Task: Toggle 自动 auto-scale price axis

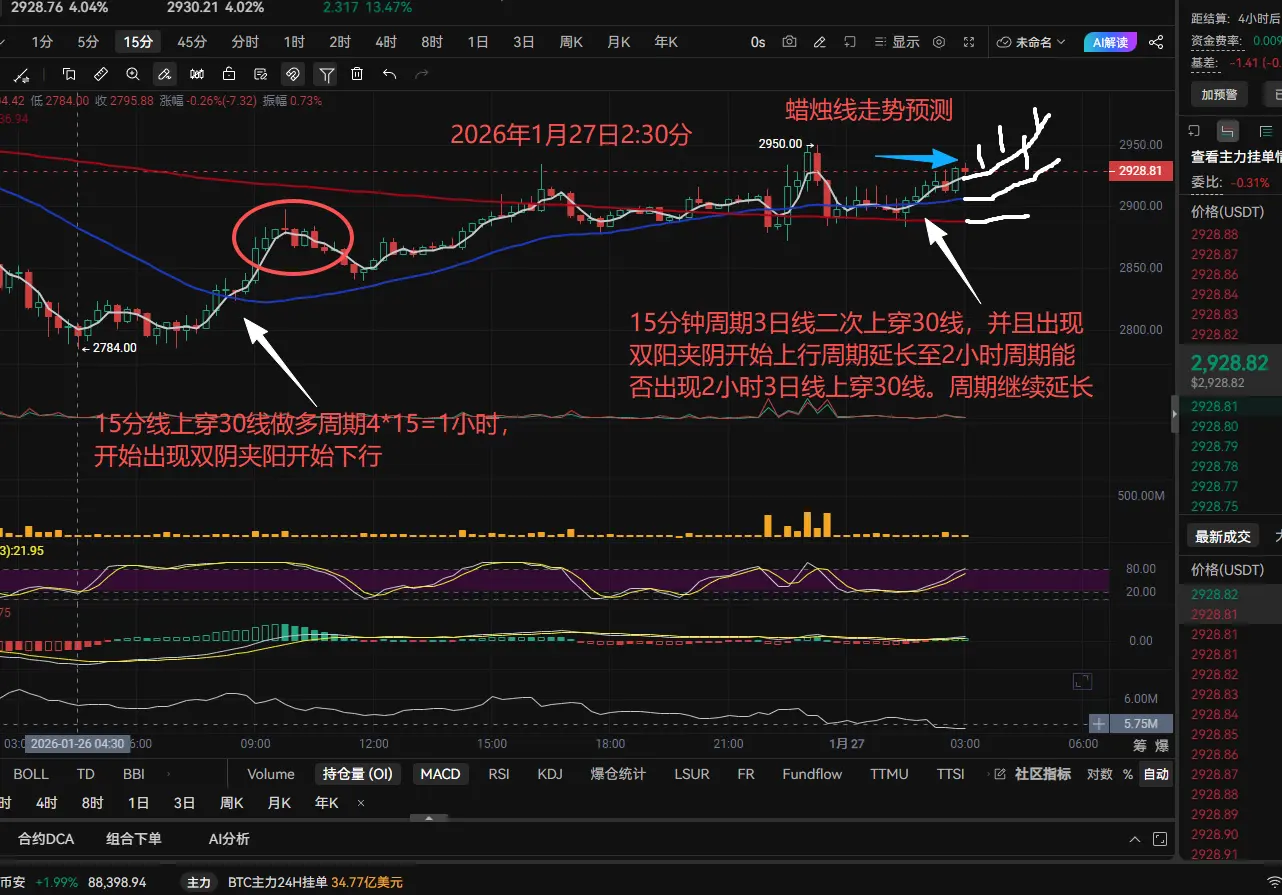Action: 1156,774
